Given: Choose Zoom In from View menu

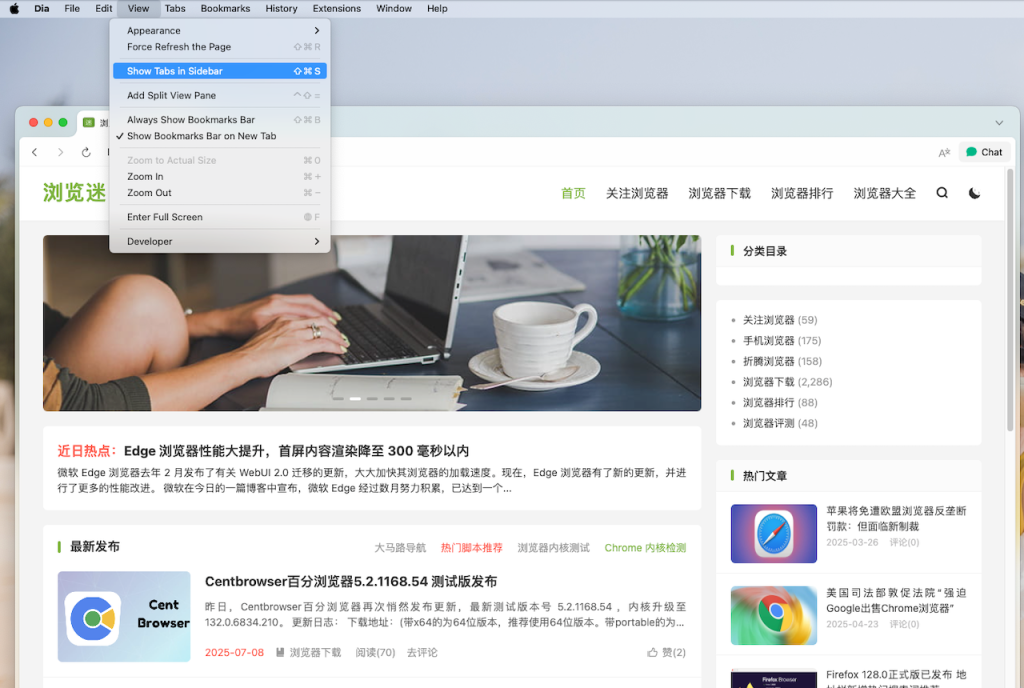Looking at the screenshot, I should tap(220, 177).
